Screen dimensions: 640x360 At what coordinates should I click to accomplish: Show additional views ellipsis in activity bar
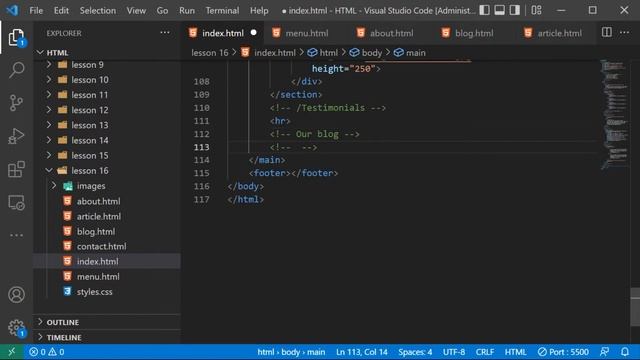(16, 235)
